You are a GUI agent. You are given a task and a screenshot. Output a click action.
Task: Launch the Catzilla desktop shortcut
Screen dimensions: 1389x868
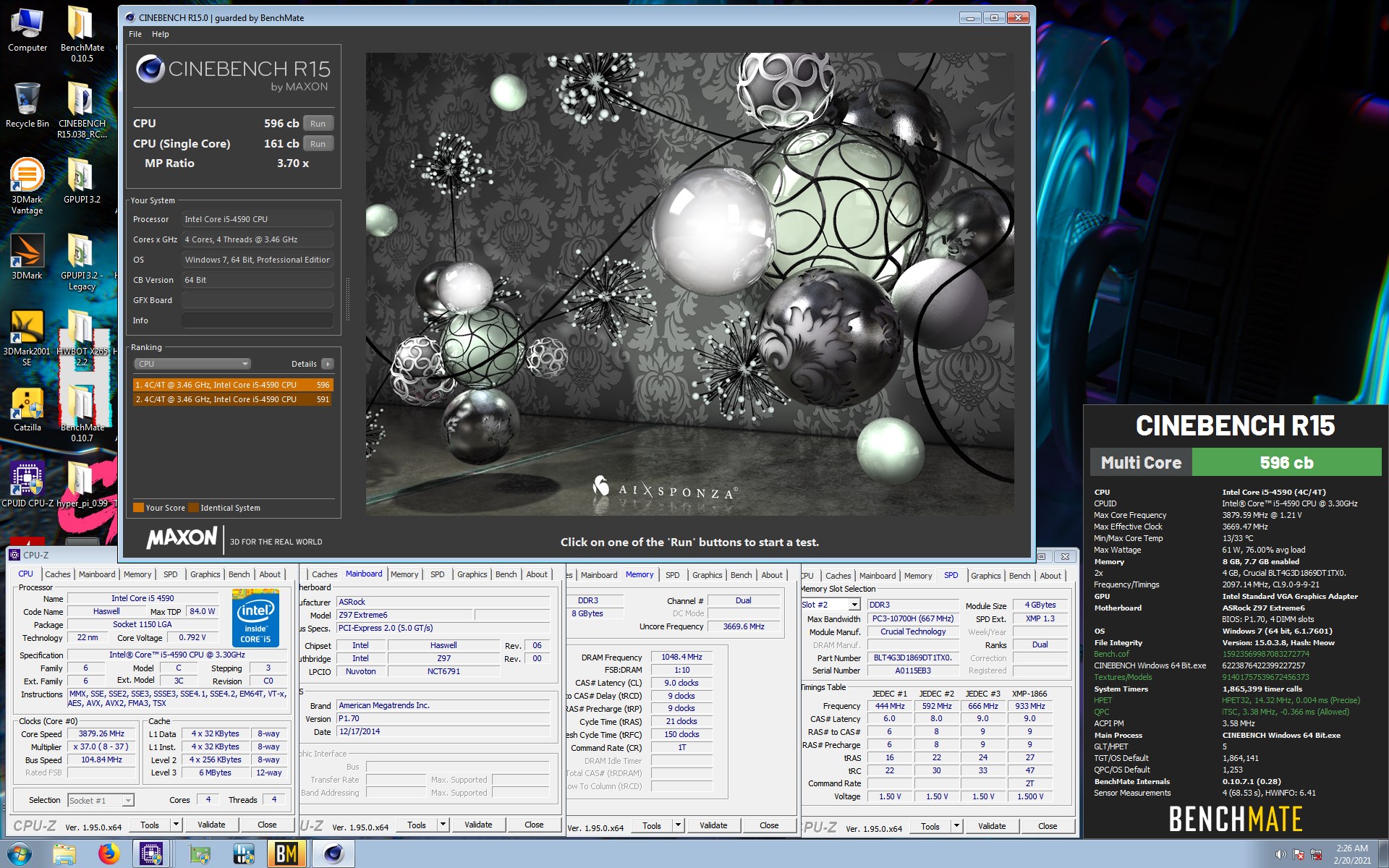(27, 409)
